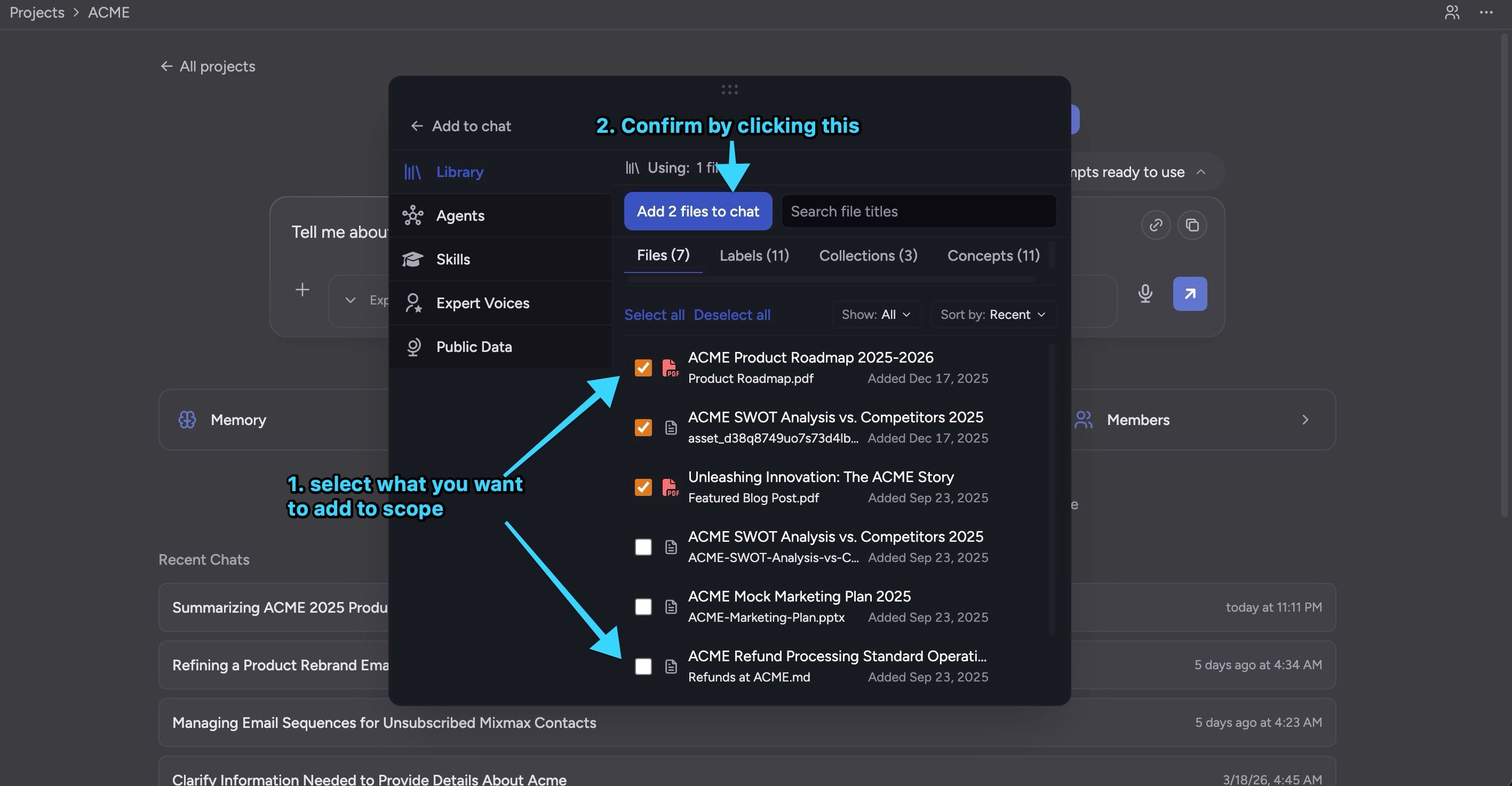This screenshot has height=786, width=1512.
Task: Click the Memory brain icon
Action: pyautogui.click(x=187, y=420)
